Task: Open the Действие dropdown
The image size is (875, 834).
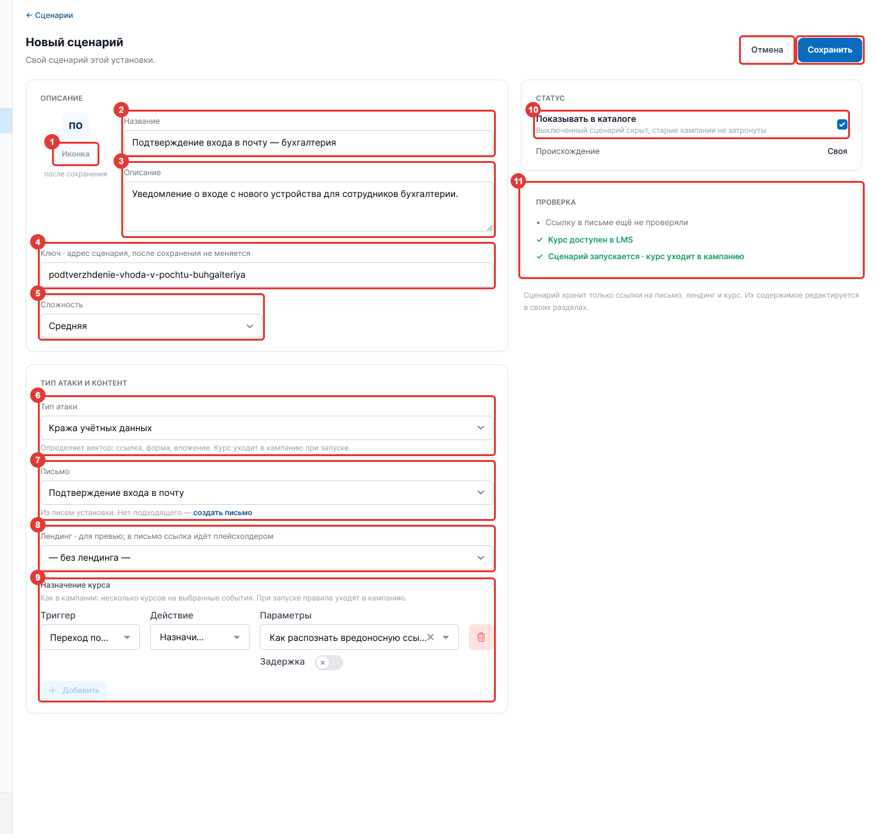Action: [x=199, y=637]
